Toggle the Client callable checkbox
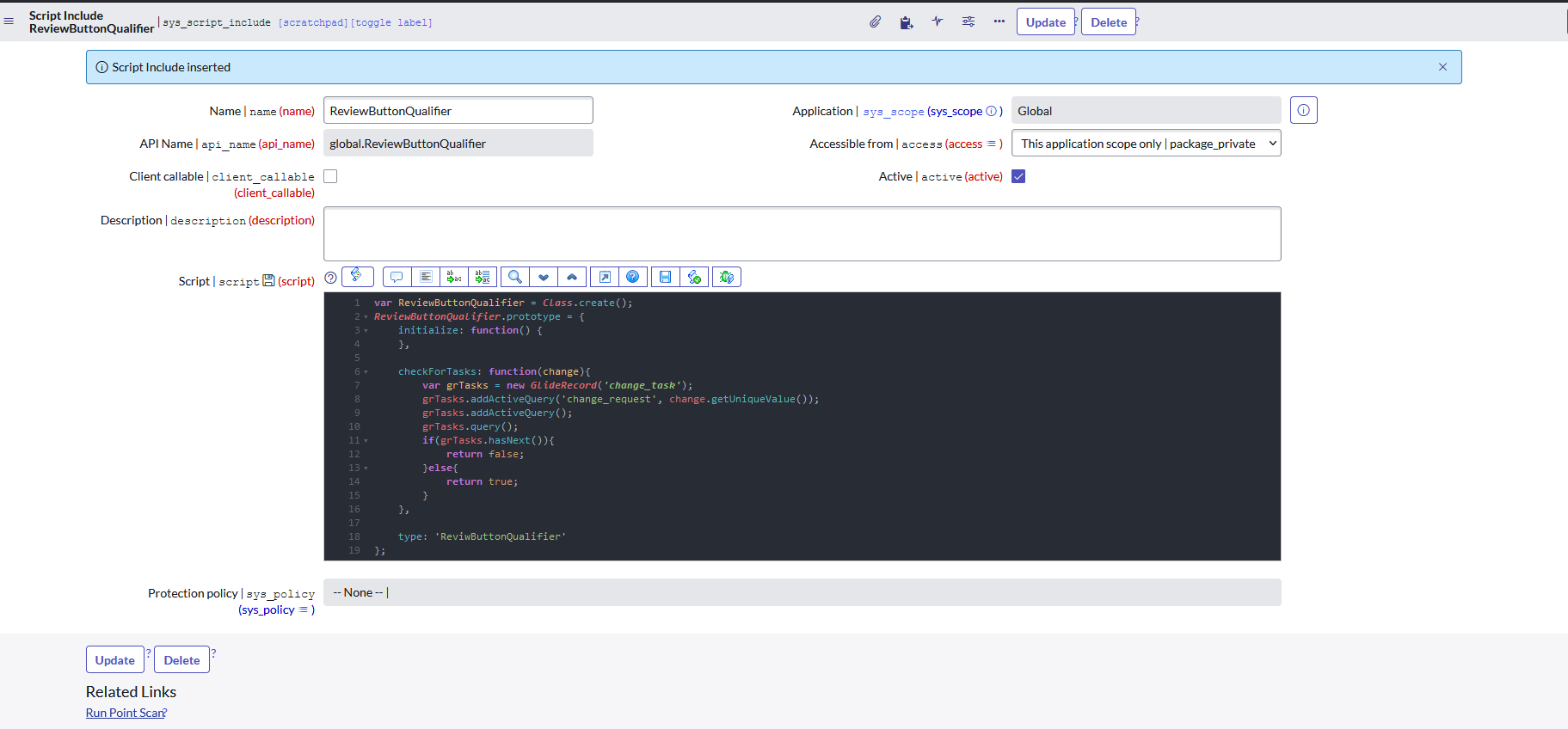Viewport: 1568px width, 729px height. 330,176
